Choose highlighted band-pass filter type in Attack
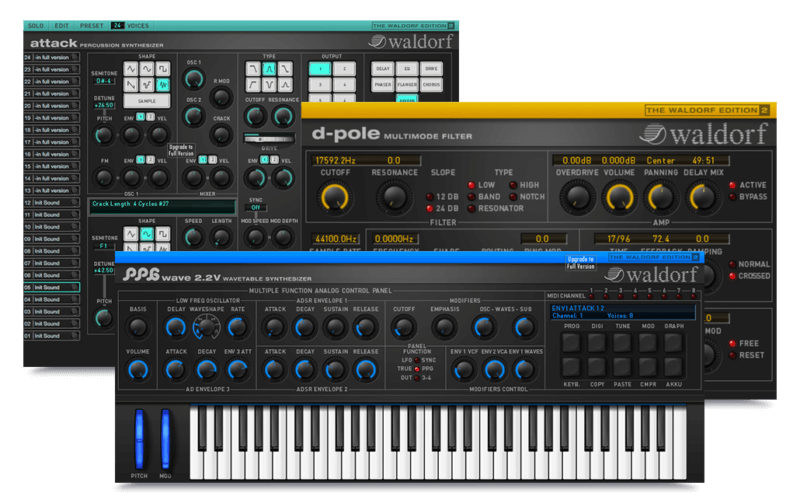This screenshot has height=503, width=800. click(269, 68)
